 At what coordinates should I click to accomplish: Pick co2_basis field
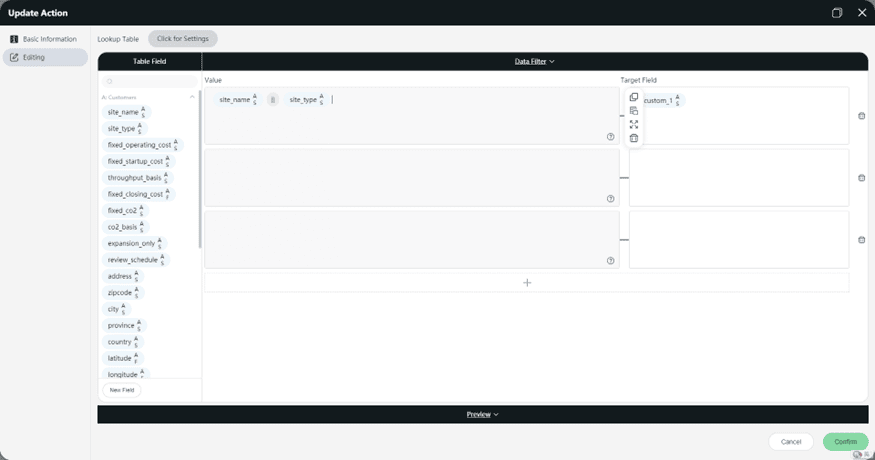(126, 227)
